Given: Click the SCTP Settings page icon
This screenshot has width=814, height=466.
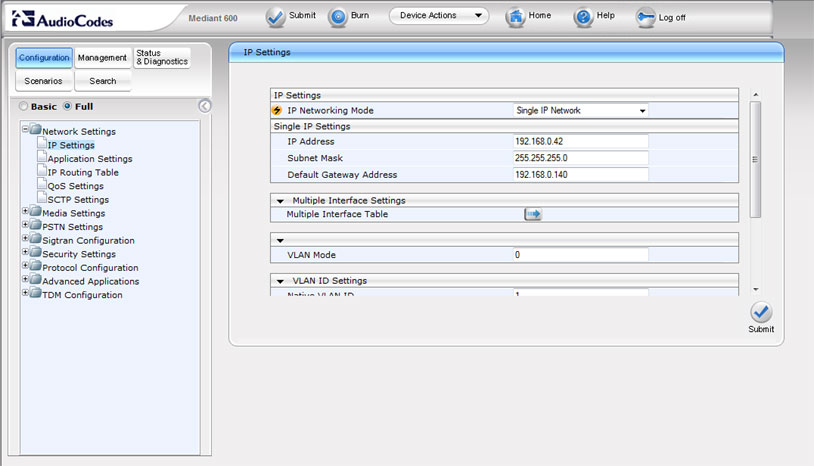Looking at the screenshot, I should pos(42,197).
